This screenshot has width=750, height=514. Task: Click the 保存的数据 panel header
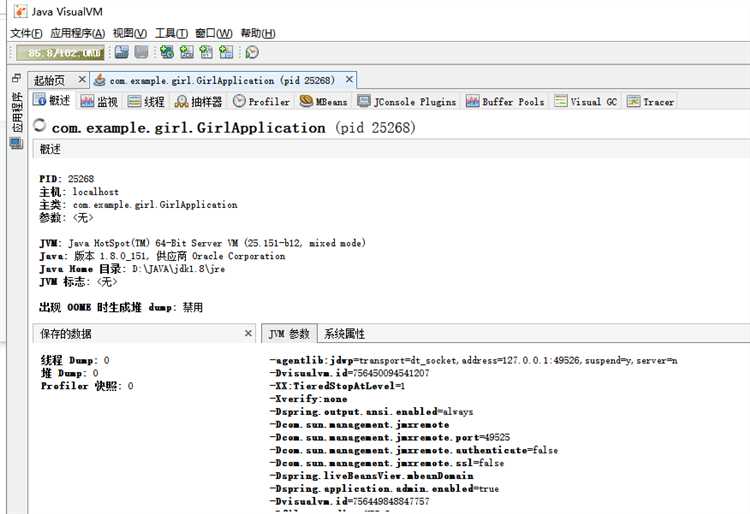tap(144, 333)
